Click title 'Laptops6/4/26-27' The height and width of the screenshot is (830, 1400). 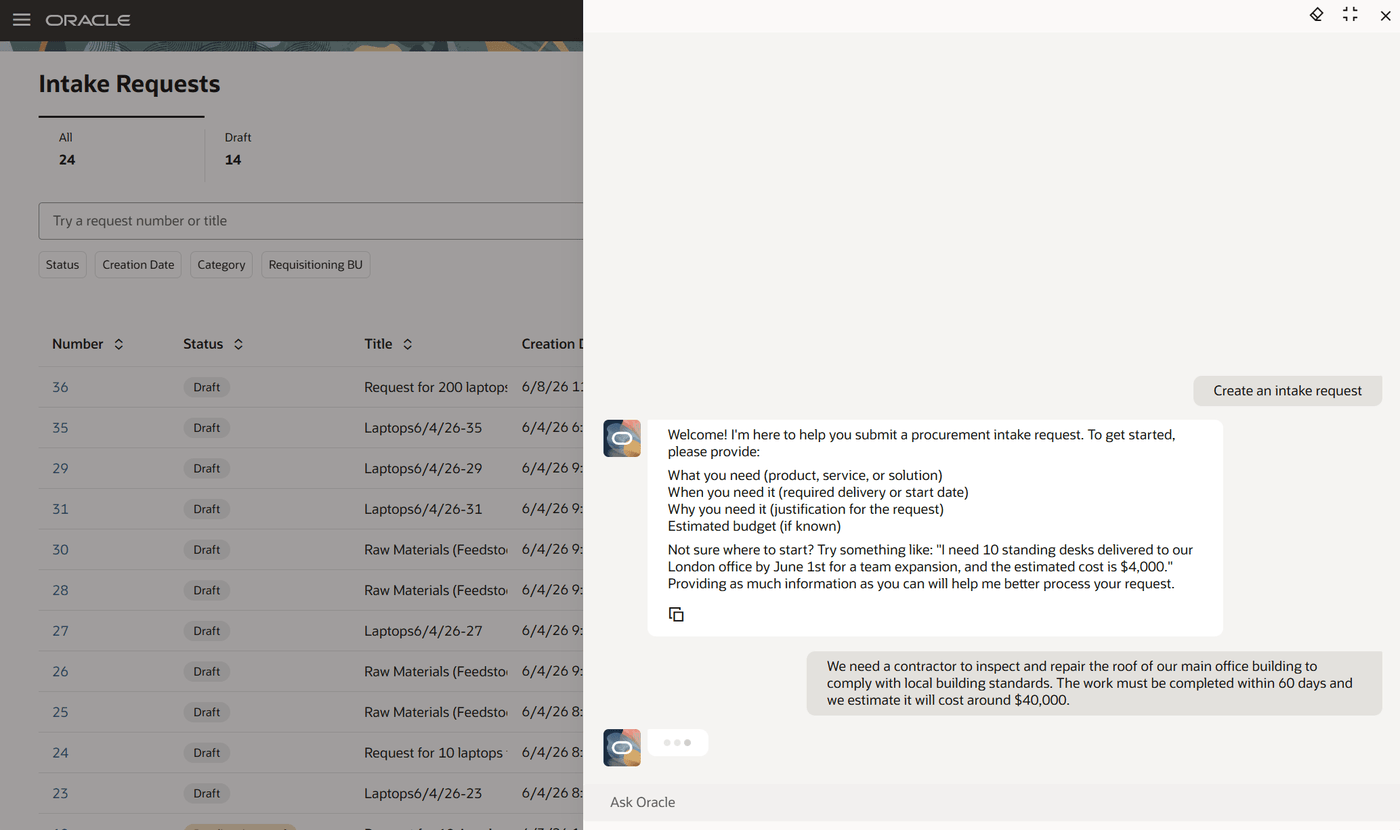click(x=423, y=631)
